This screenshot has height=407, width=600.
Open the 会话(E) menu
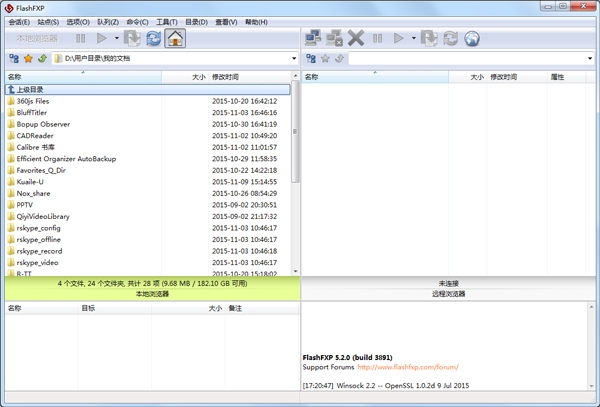(19, 22)
